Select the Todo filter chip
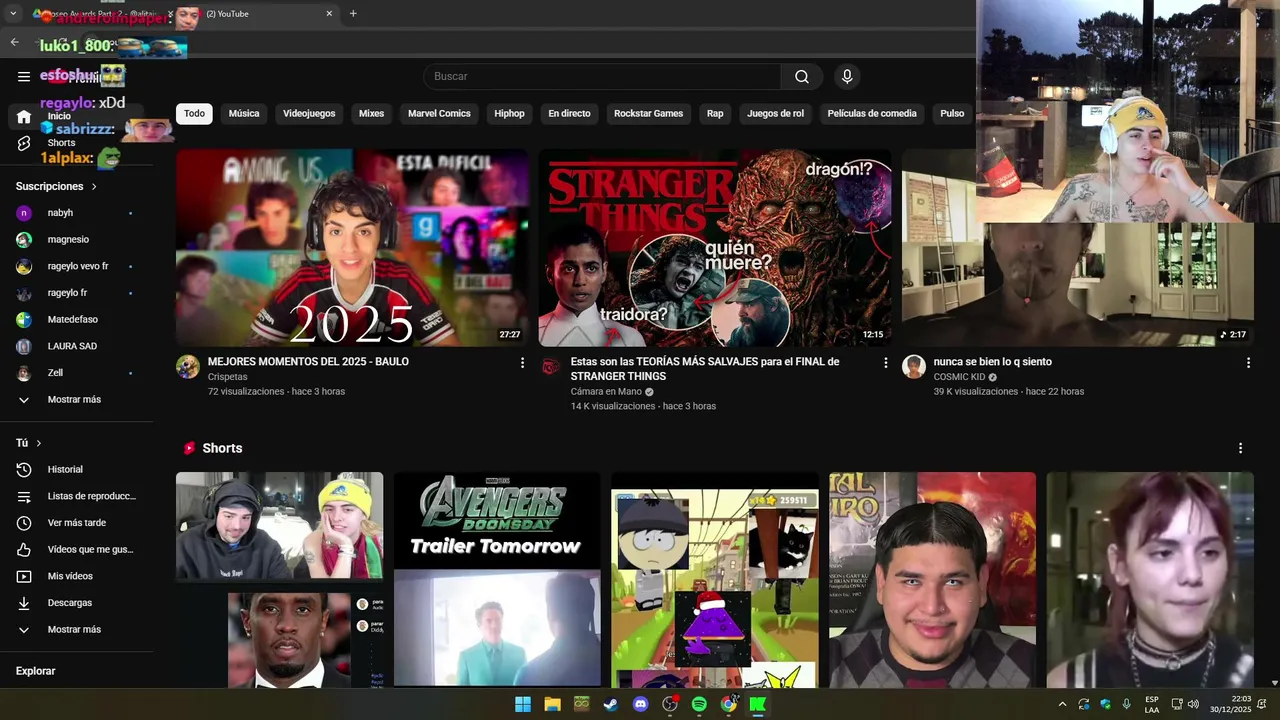Image resolution: width=1280 pixels, height=720 pixels. 194,113
